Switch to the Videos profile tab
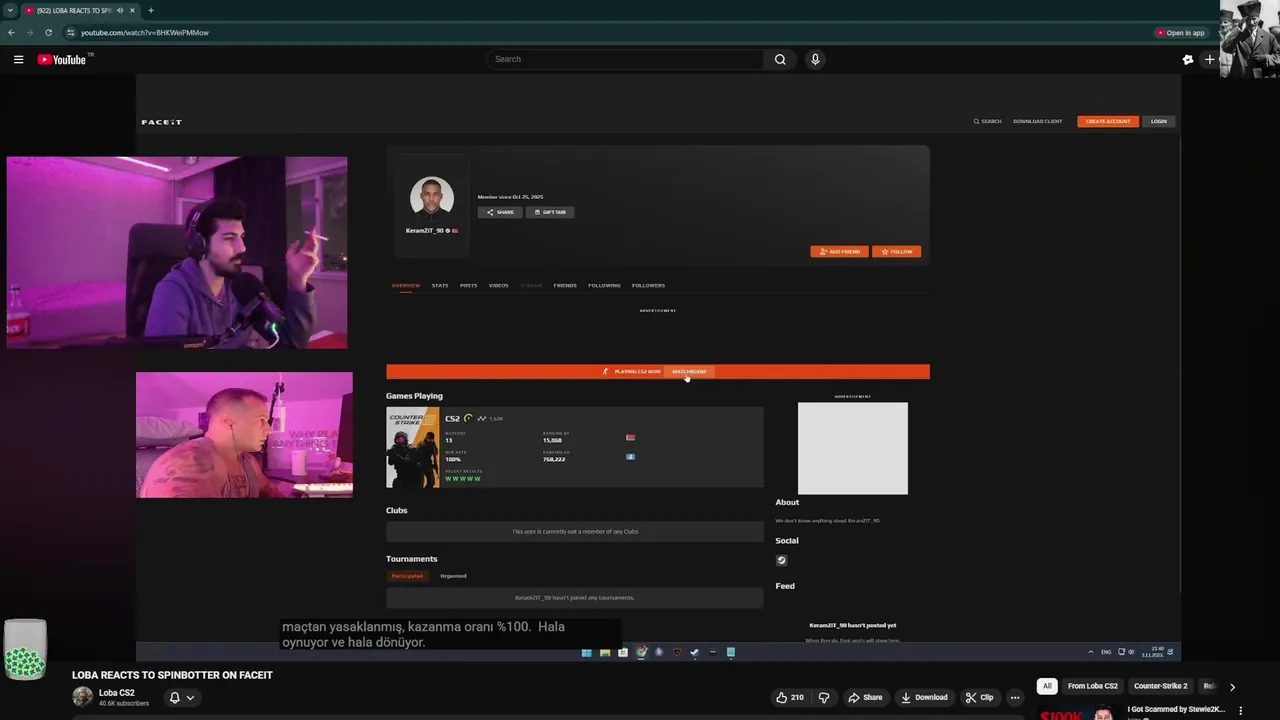 (498, 286)
